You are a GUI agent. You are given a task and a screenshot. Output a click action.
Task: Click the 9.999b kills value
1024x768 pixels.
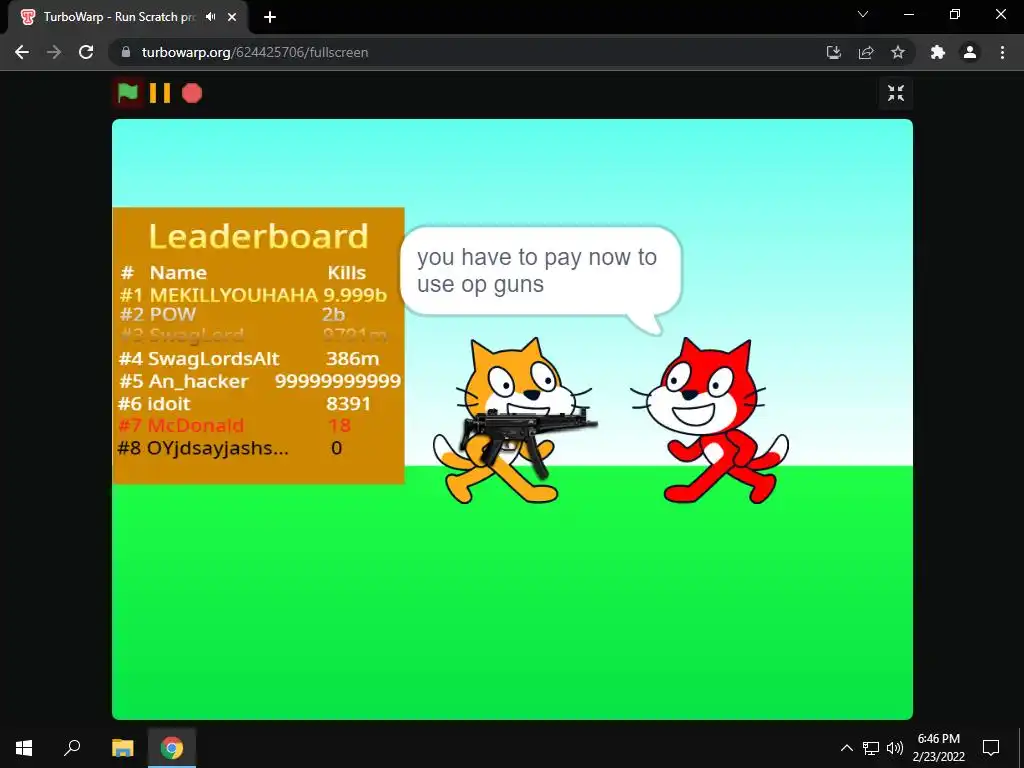pos(355,295)
